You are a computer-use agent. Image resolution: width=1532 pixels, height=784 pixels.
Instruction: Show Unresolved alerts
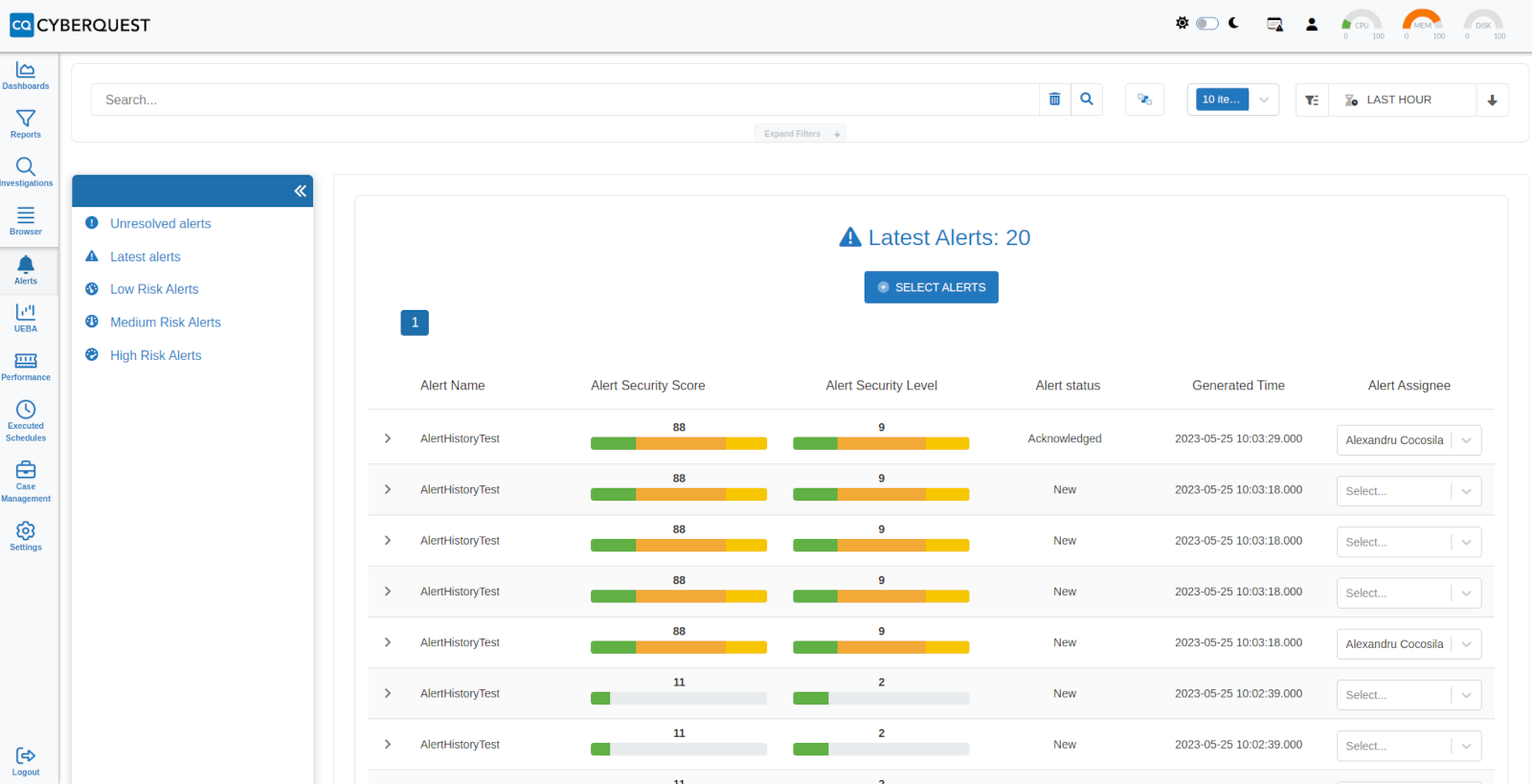coord(160,223)
